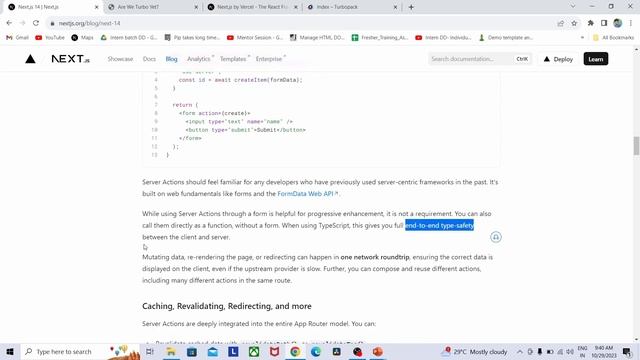
Task: Open Google Chrome on taskbar
Action: coord(295,351)
